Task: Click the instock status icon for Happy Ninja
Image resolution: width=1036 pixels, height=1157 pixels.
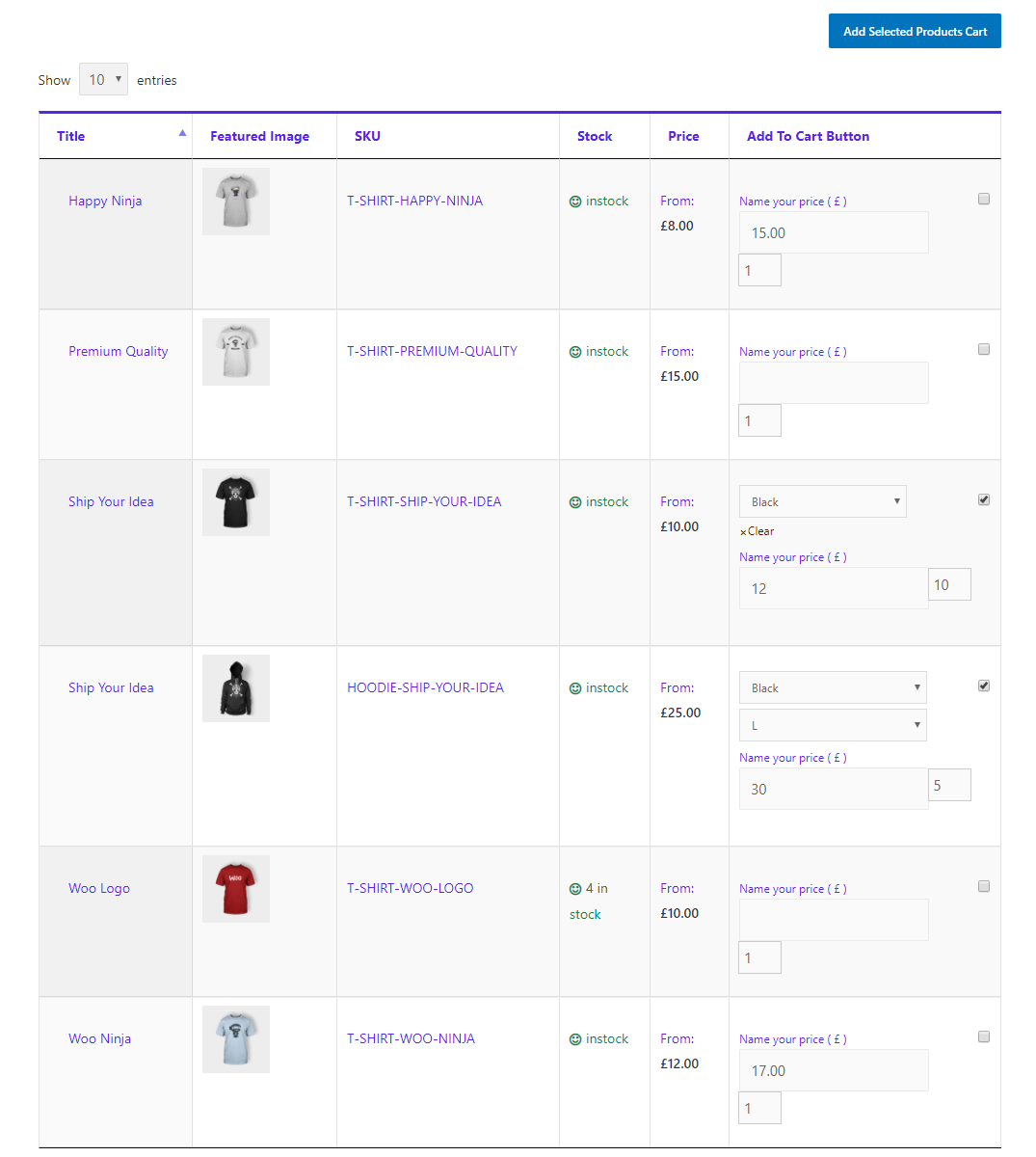Action: coord(573,201)
